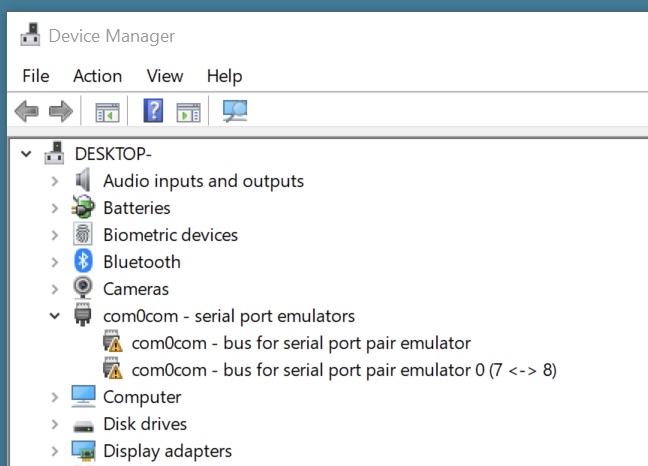Collapse the com0com serial port emulators node
This screenshot has width=648, height=466.
point(55,316)
